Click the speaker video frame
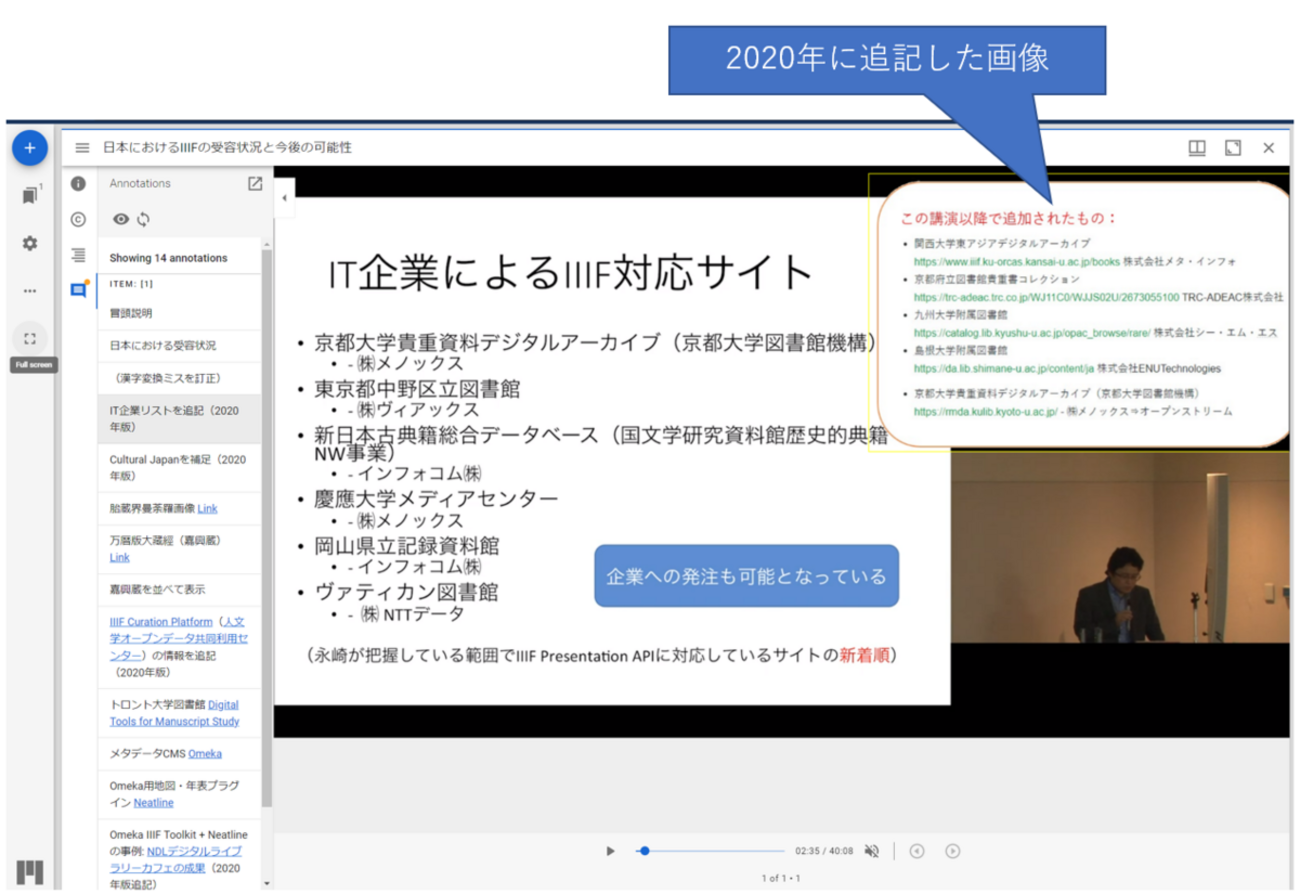The image size is (1300, 894). (1119, 548)
